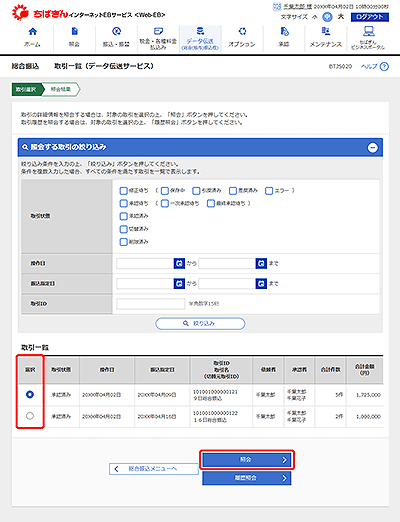400x522 pixels.
Task: Check the 保存中 status checkbox
Action: [165, 191]
